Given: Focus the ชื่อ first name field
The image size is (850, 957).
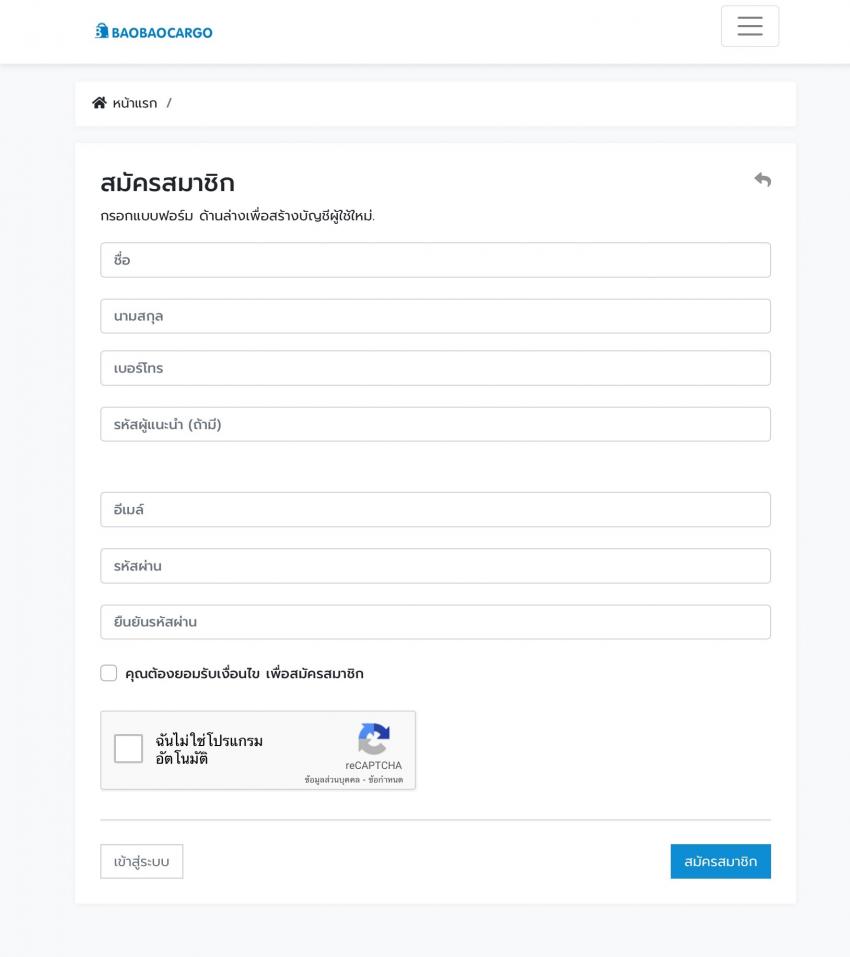Looking at the screenshot, I should coord(436,260).
